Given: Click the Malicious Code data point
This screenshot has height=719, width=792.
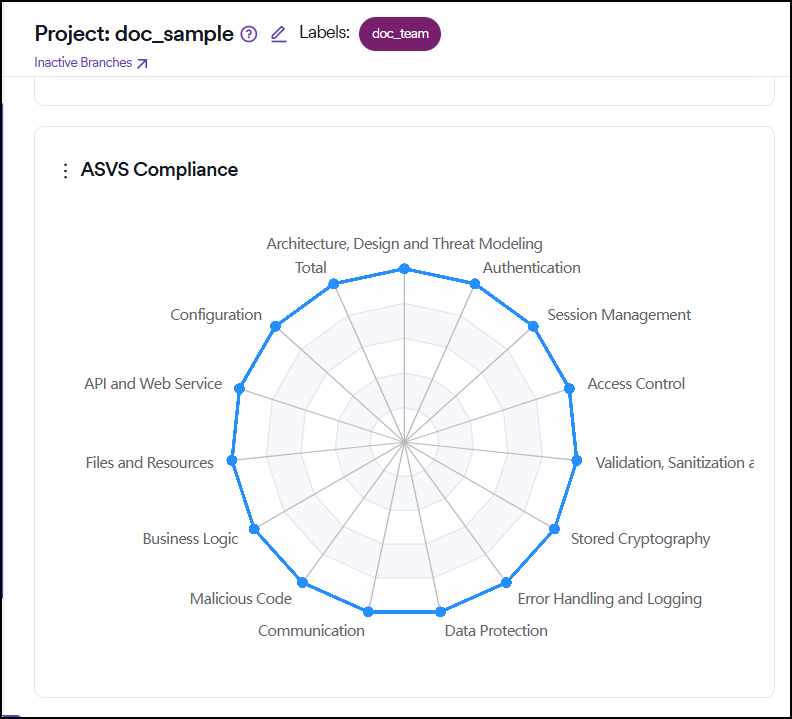Looking at the screenshot, I should 302,582.
